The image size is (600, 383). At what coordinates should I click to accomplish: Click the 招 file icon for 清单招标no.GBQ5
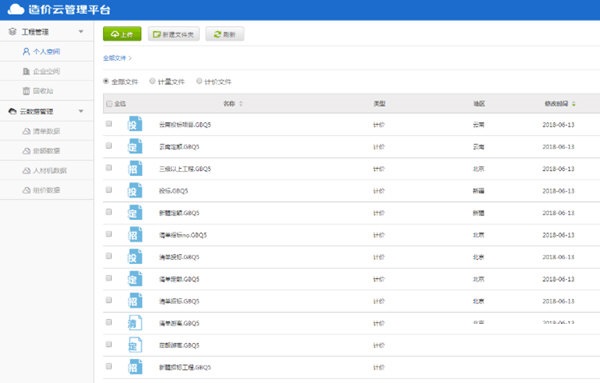point(135,234)
